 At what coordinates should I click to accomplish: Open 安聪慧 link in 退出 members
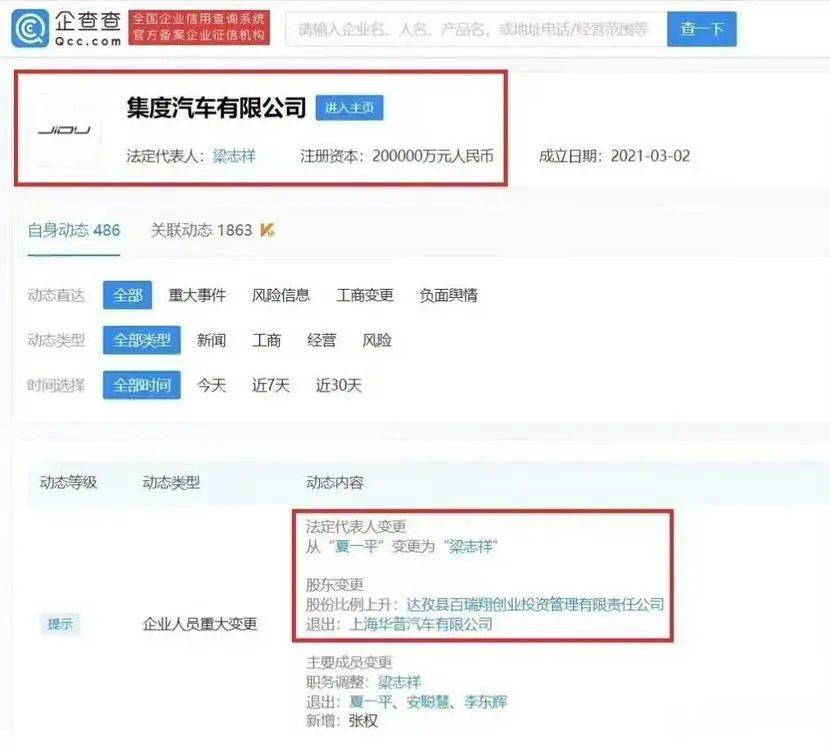click(x=428, y=702)
